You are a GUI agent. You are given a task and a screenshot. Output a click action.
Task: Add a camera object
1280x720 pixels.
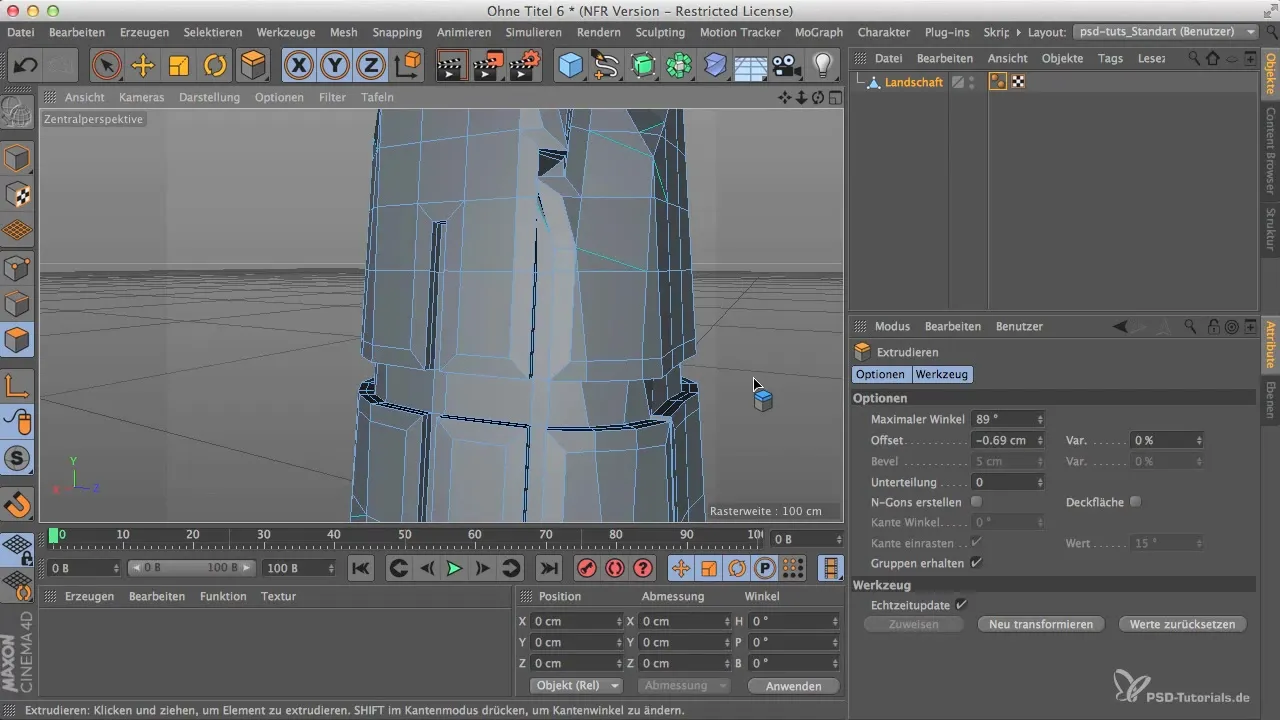click(x=787, y=66)
